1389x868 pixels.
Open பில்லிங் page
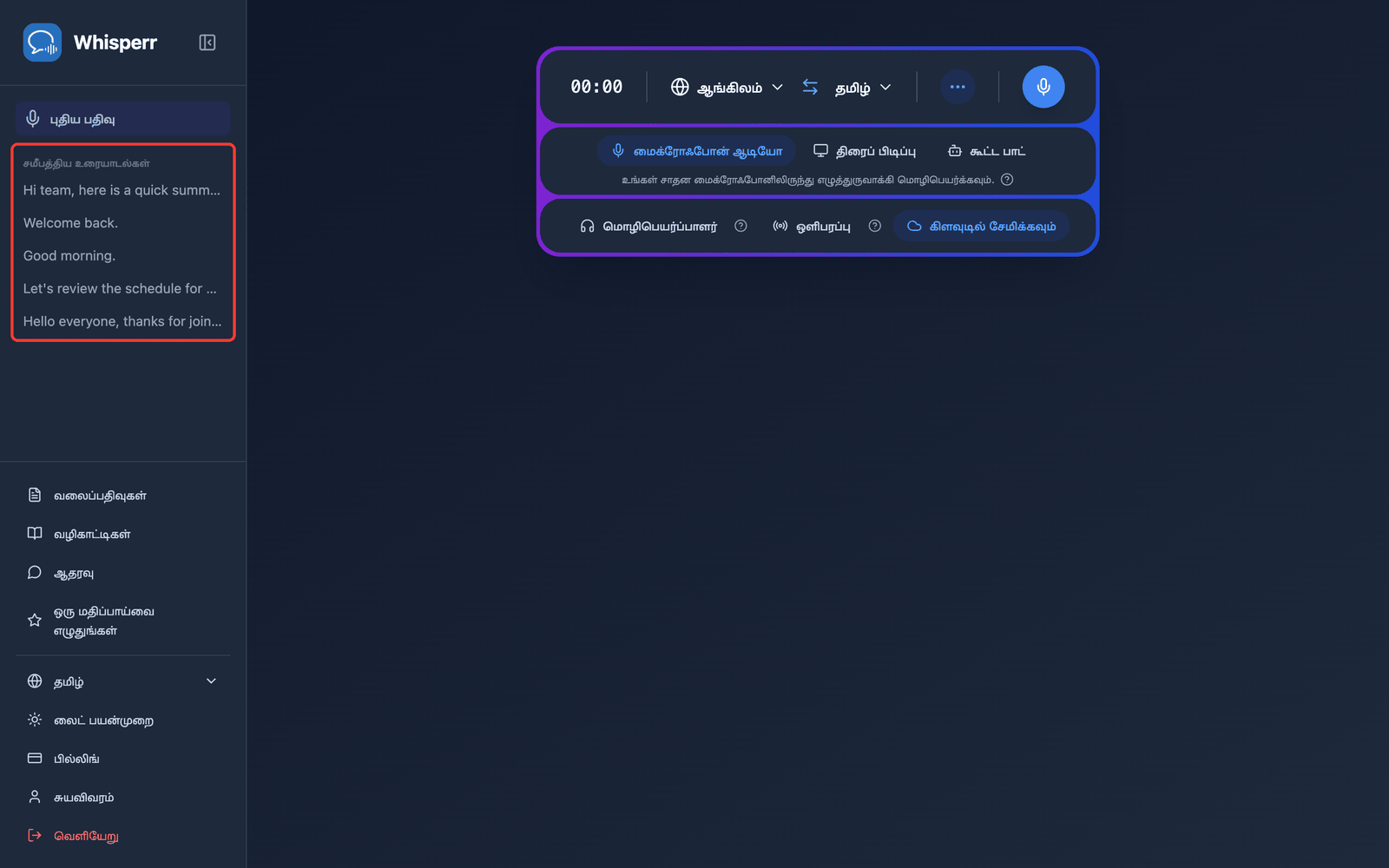click(122, 758)
